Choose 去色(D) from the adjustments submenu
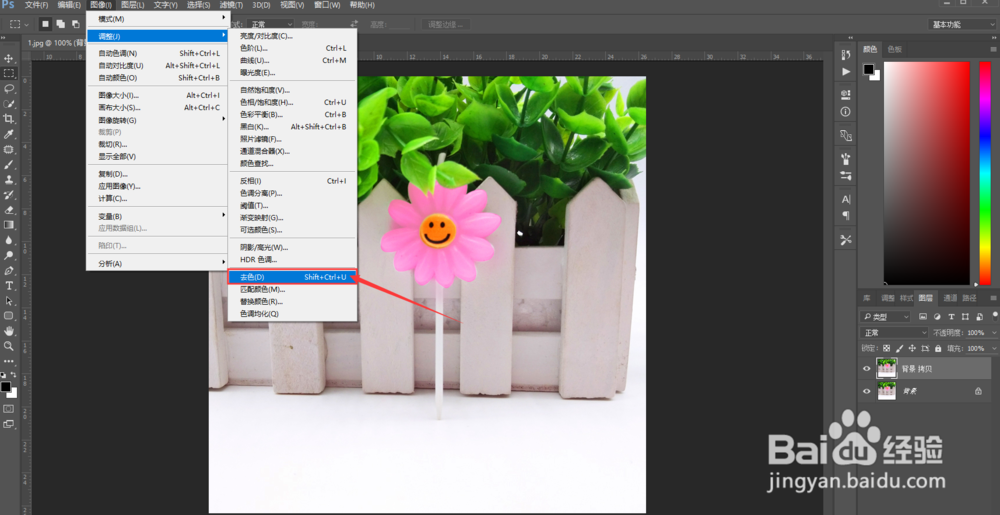 click(x=292, y=277)
